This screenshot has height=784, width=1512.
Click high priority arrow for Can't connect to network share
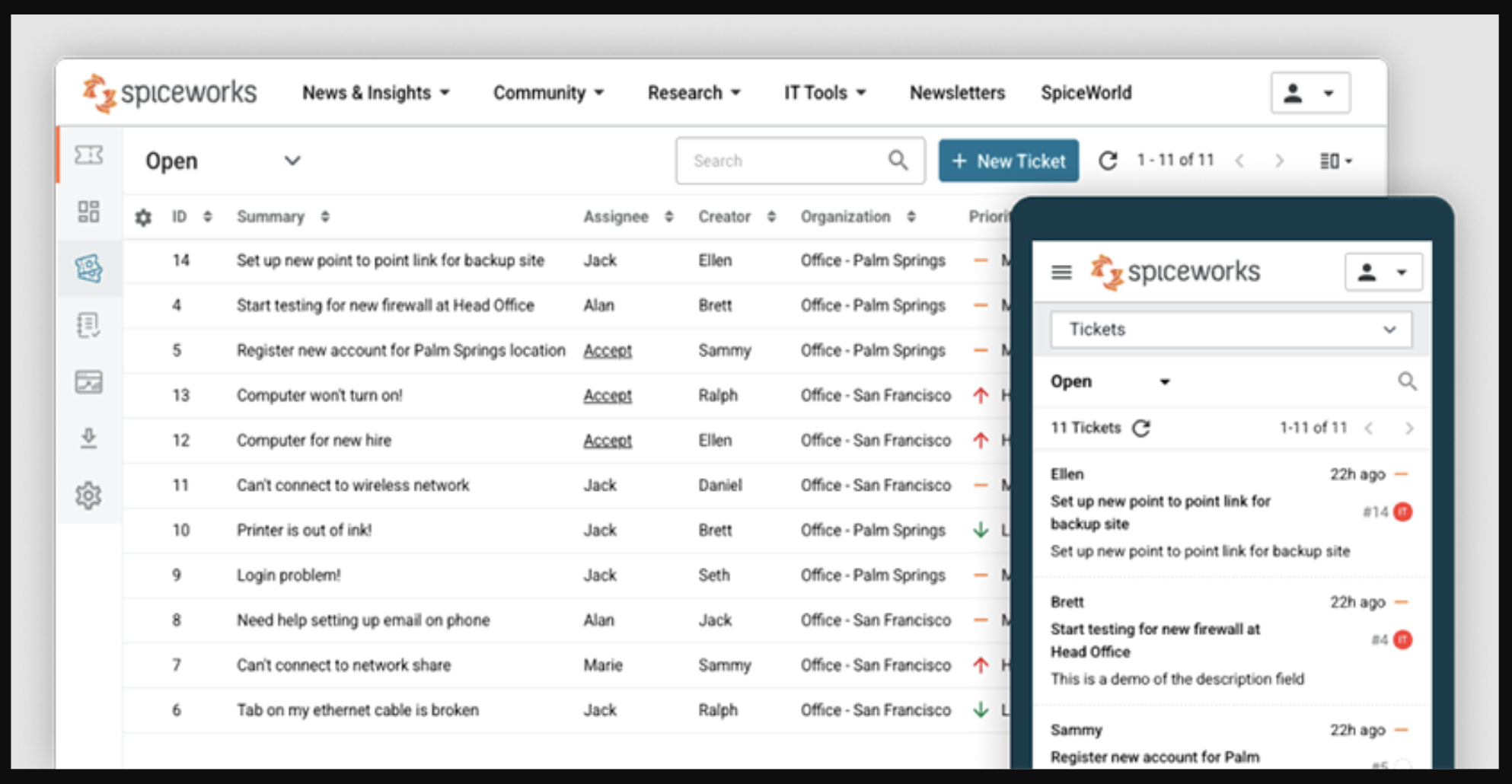[x=981, y=664]
